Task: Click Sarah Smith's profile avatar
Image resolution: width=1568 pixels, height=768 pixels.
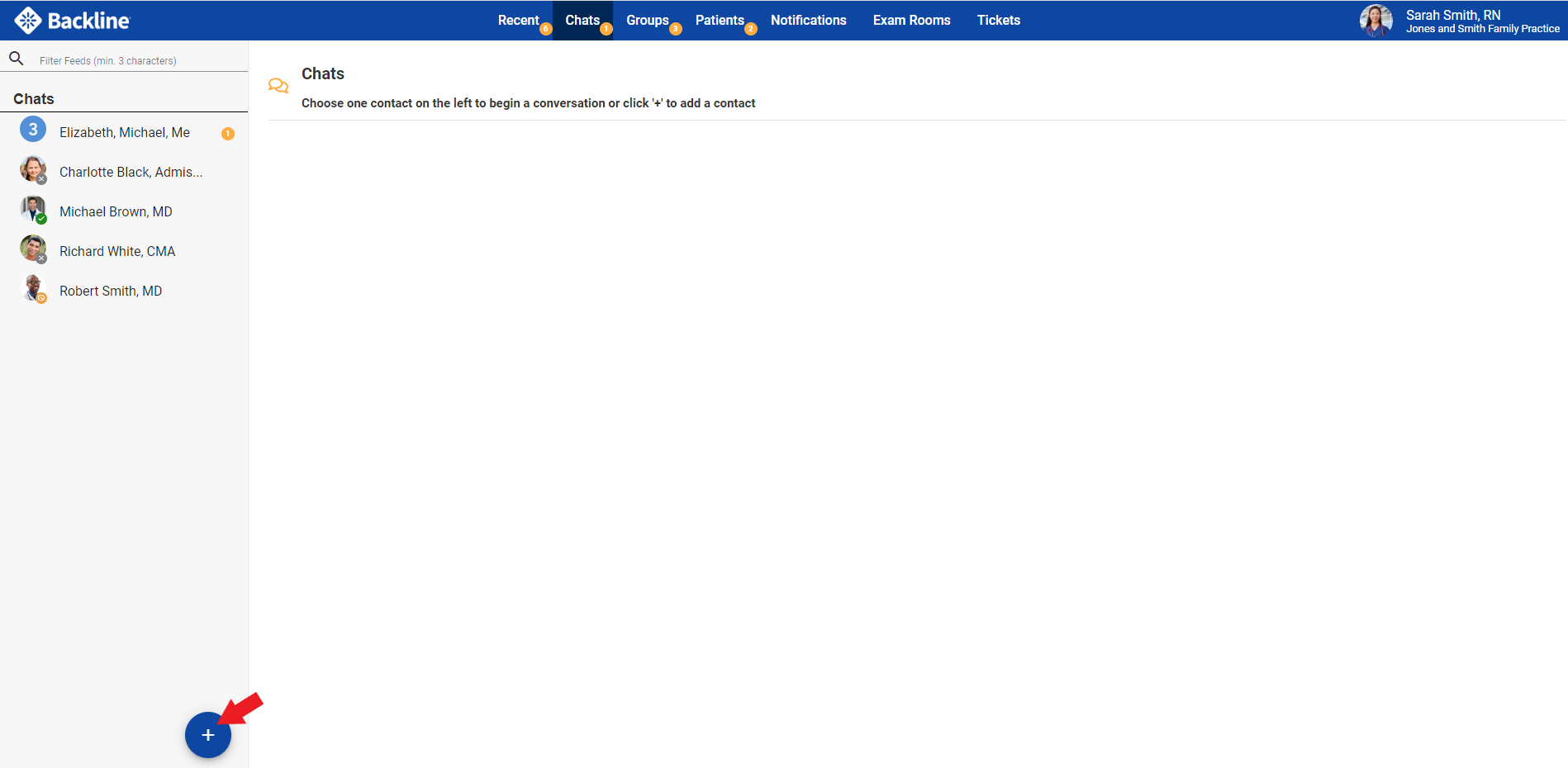Action: pyautogui.click(x=1376, y=21)
